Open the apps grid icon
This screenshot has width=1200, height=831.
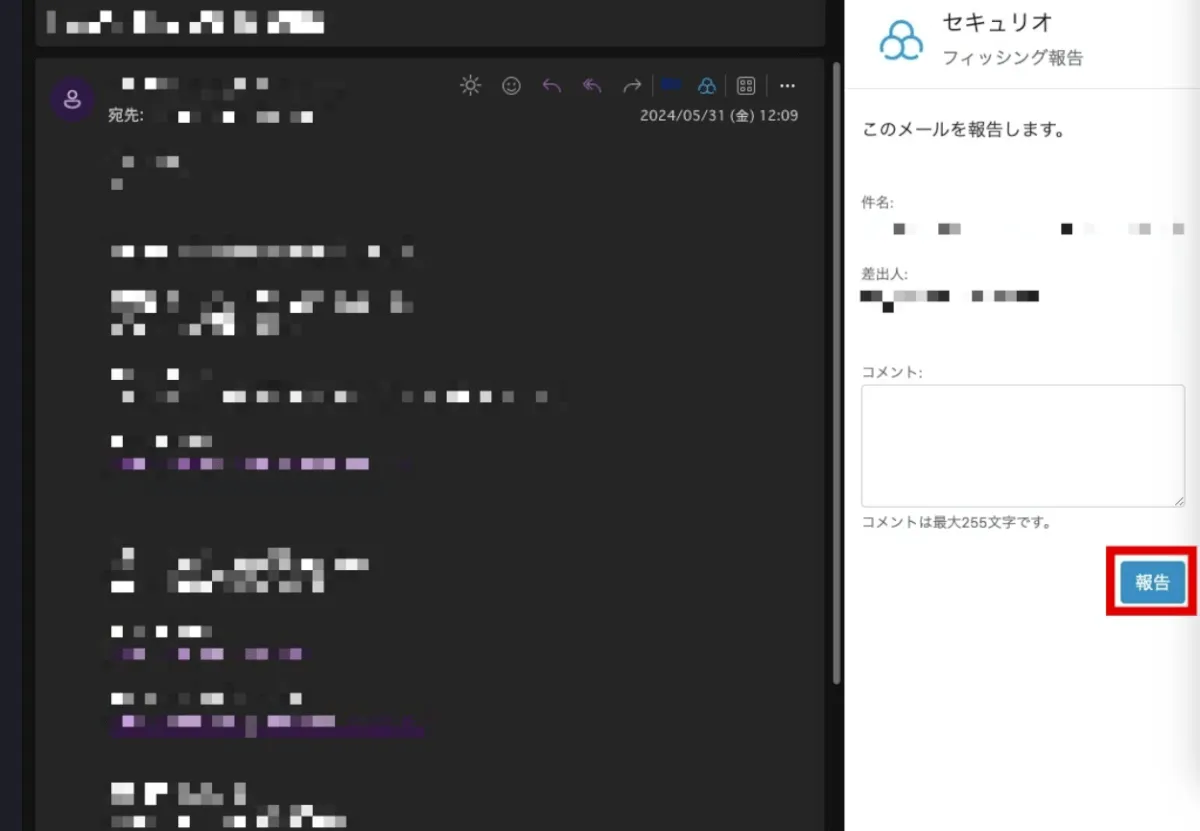(x=746, y=86)
